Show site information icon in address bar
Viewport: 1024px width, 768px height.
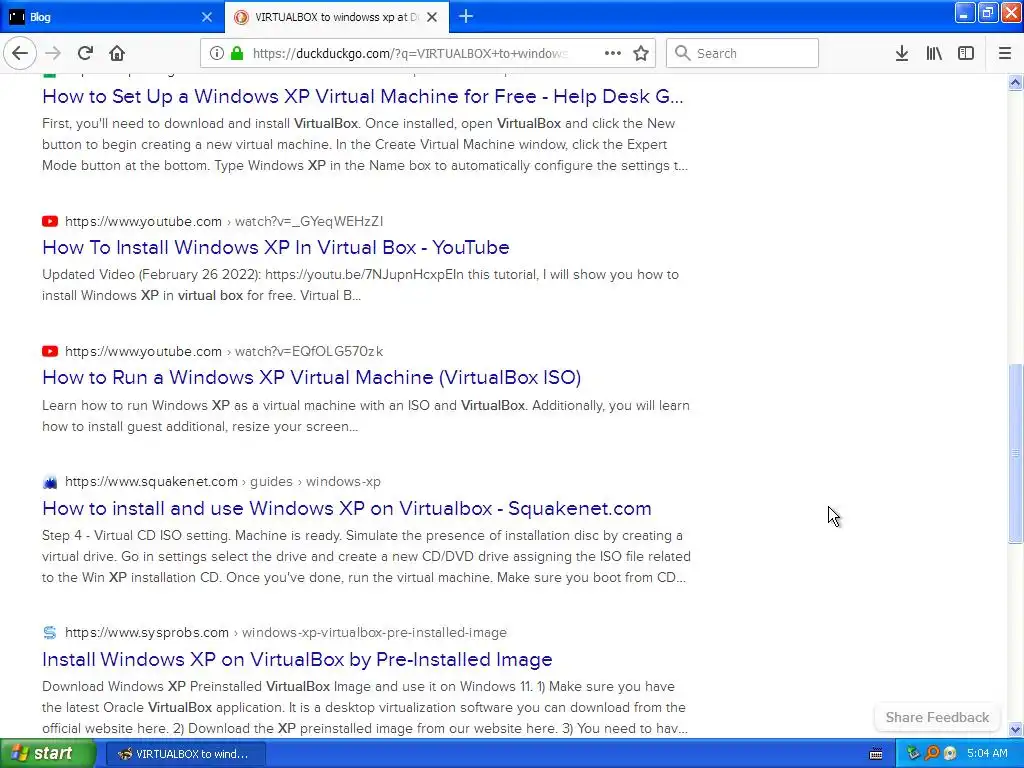click(216, 53)
